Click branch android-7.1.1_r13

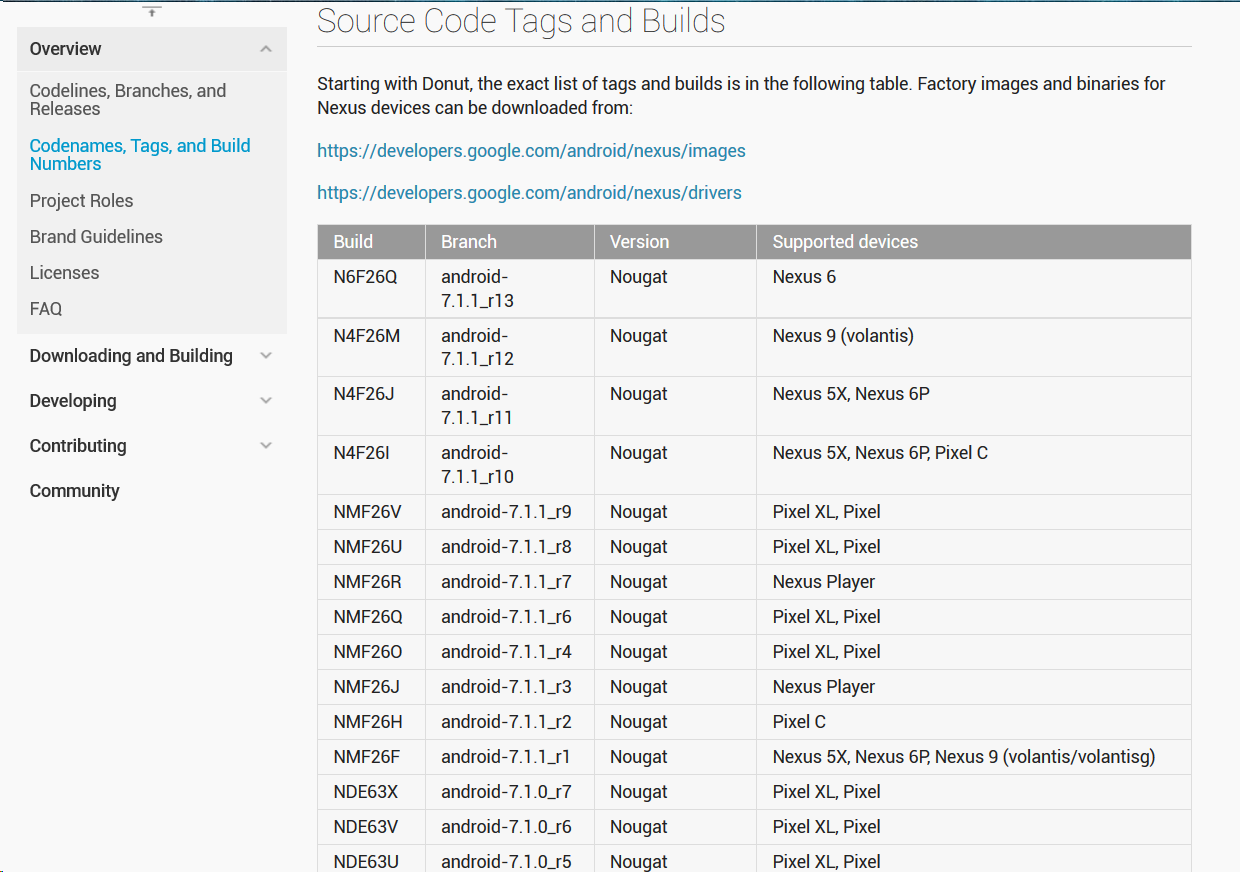(477, 289)
